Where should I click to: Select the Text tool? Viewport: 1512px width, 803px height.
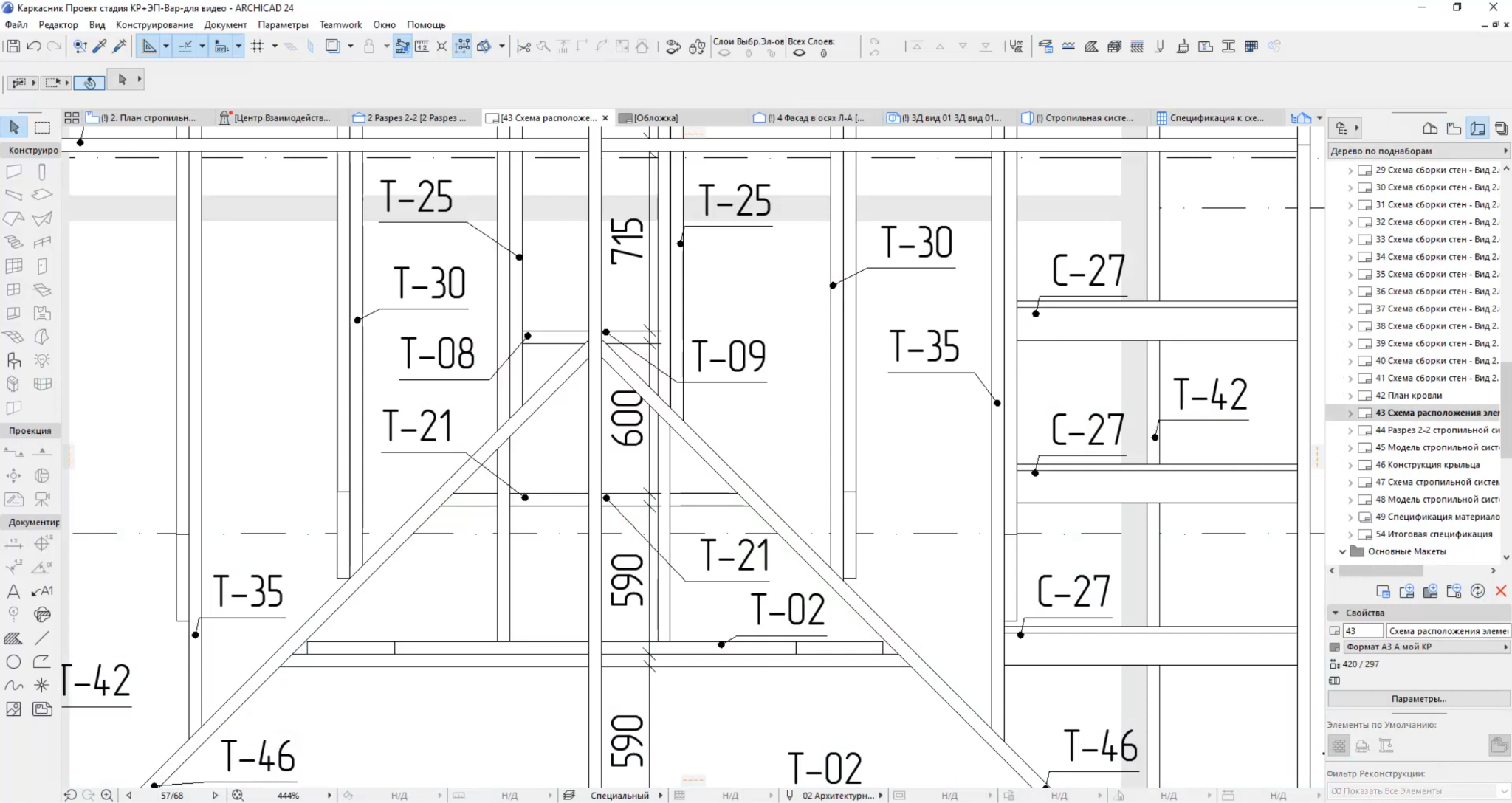13,591
